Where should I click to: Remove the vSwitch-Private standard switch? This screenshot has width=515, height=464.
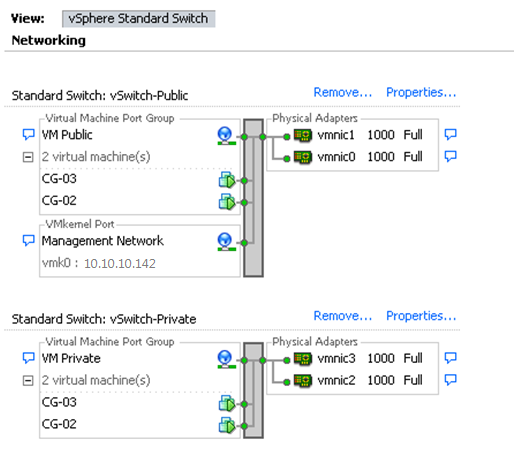pyautogui.click(x=343, y=316)
